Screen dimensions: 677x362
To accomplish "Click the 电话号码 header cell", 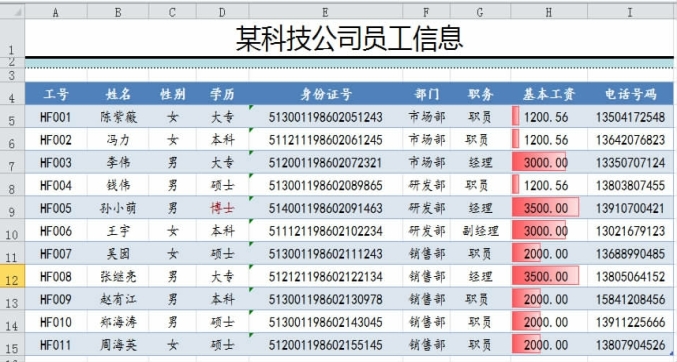I will [x=630, y=94].
